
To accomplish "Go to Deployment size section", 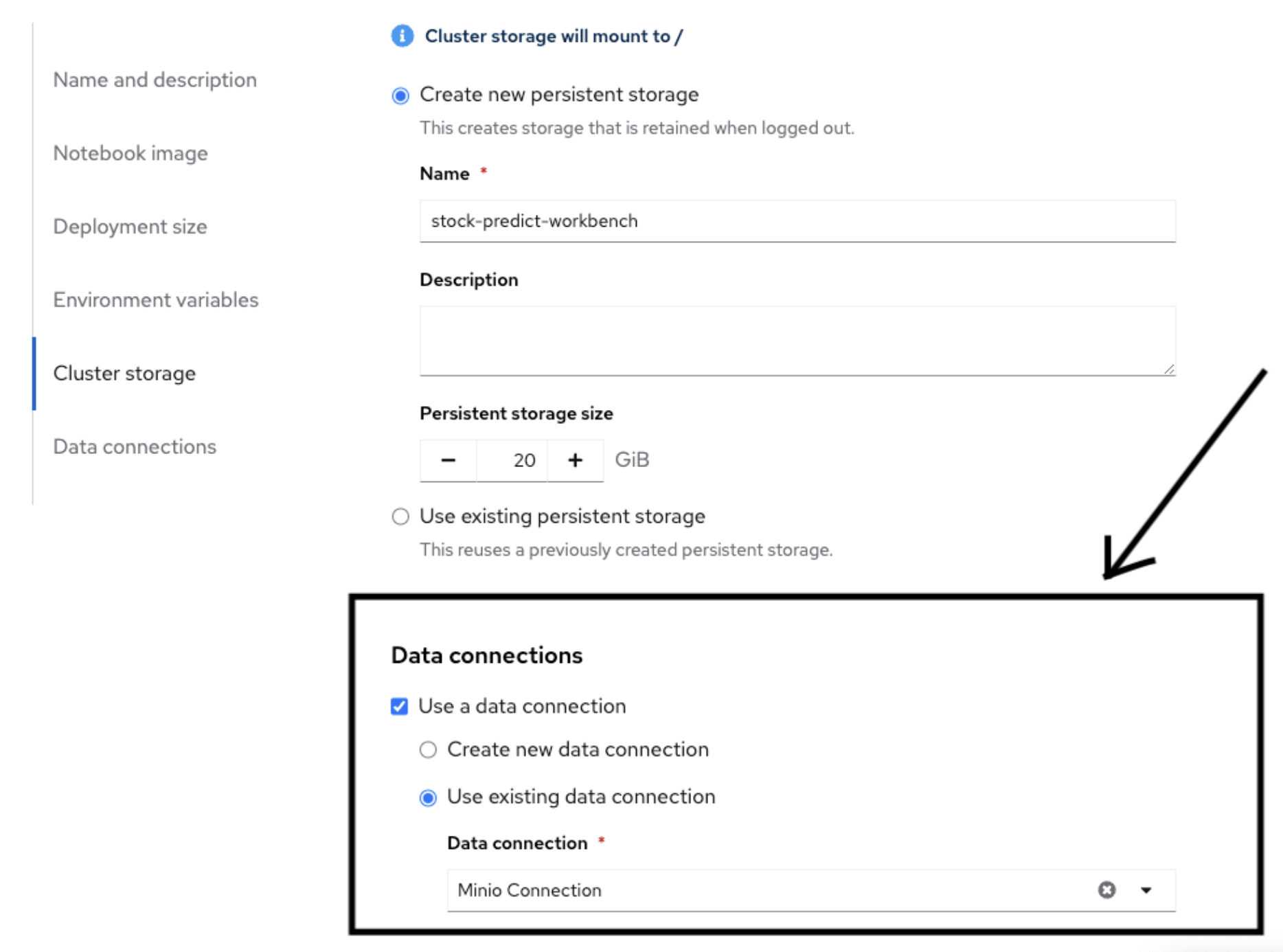I will click(130, 227).
